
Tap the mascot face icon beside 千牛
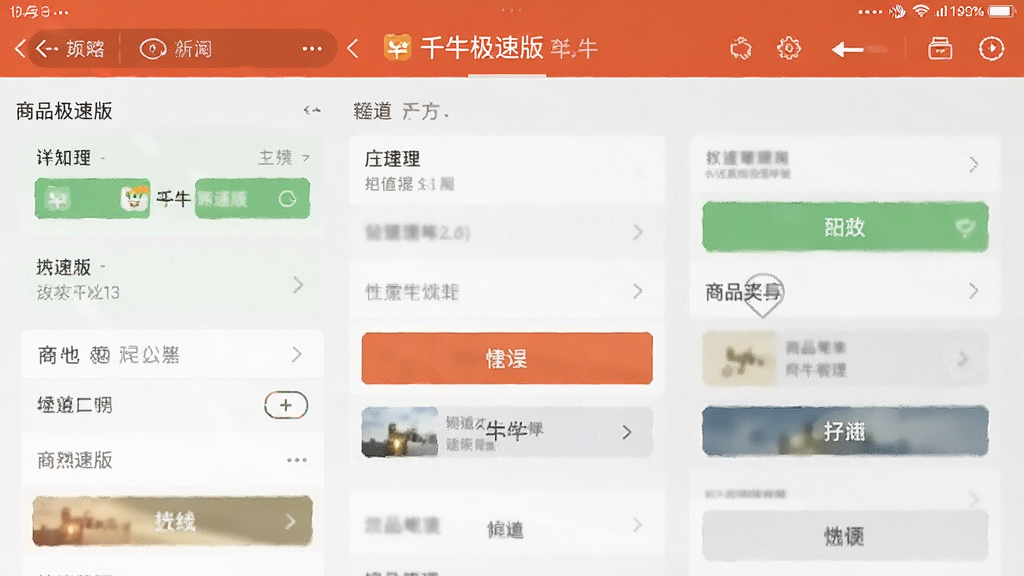pyautogui.click(x=135, y=199)
